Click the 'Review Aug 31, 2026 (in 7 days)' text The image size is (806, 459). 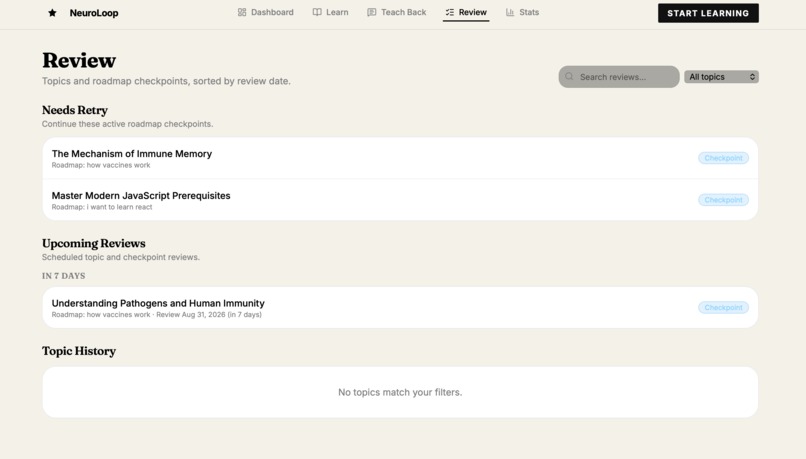coord(209,315)
